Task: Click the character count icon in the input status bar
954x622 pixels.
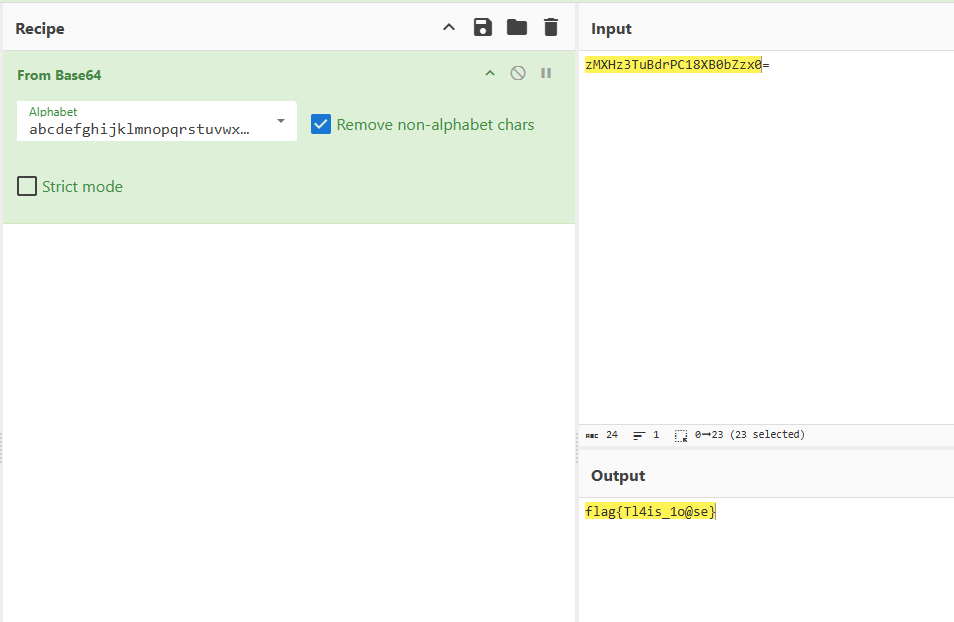Action: point(592,435)
